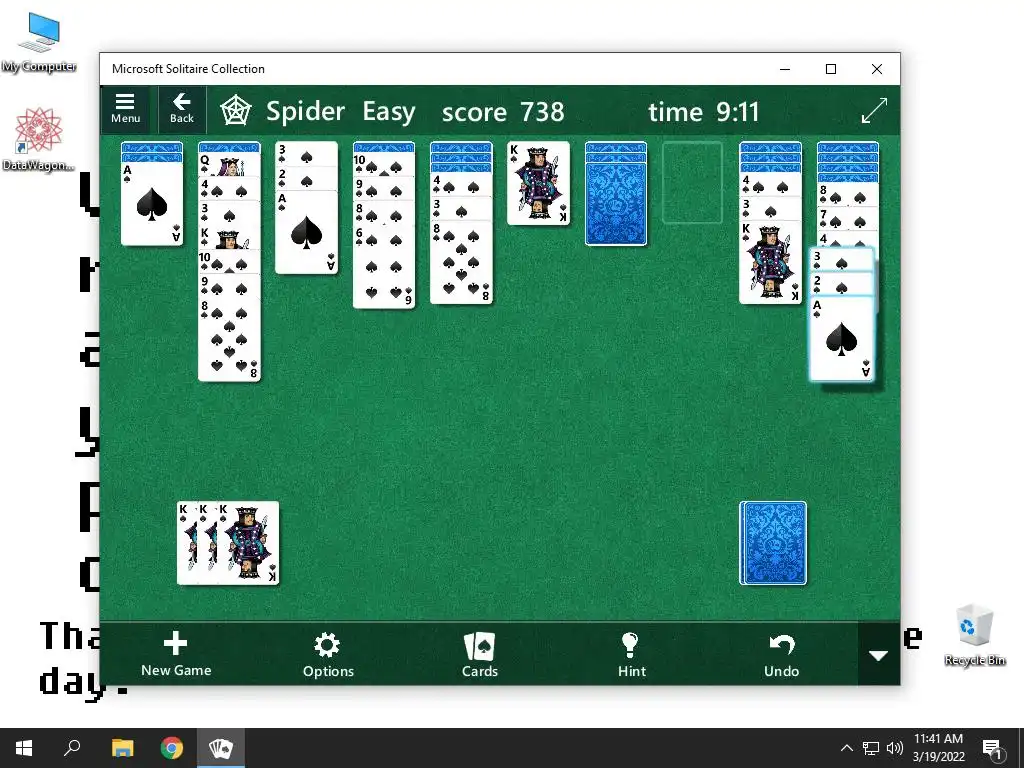Screen dimensions: 1024x768
Task: Select the 8 of spades in the tenth column
Action: pos(848,193)
